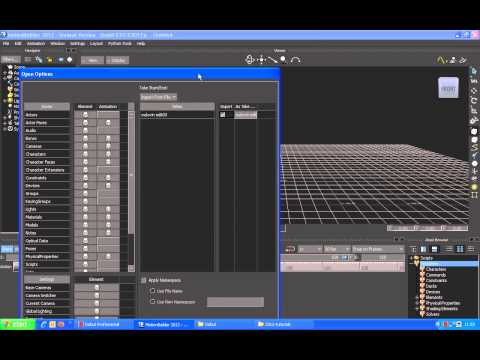Open the Python Tools menu
Viewport: 480px width, 360px height.
click(x=120, y=44)
